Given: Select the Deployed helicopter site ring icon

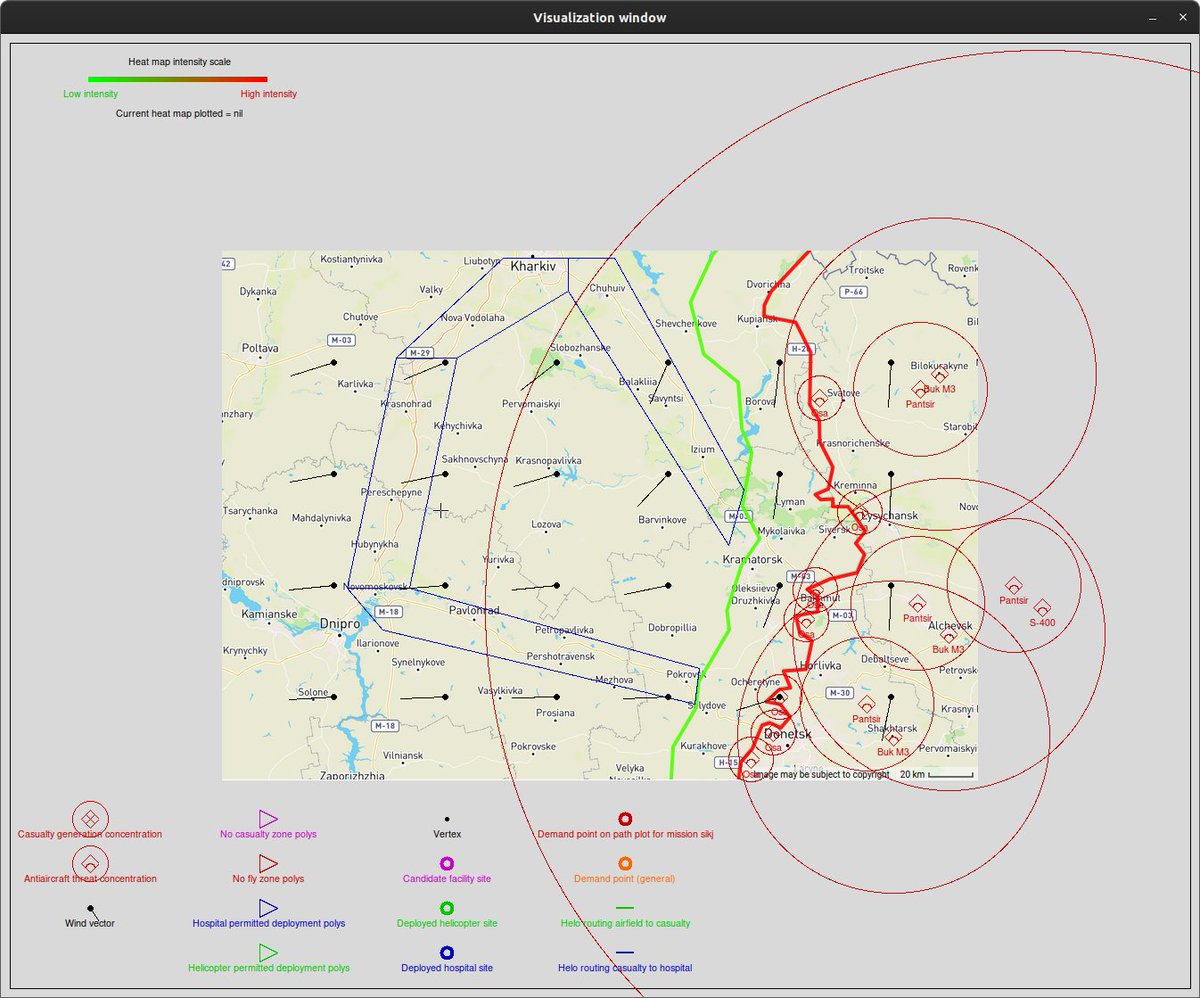Looking at the screenshot, I should [x=447, y=908].
